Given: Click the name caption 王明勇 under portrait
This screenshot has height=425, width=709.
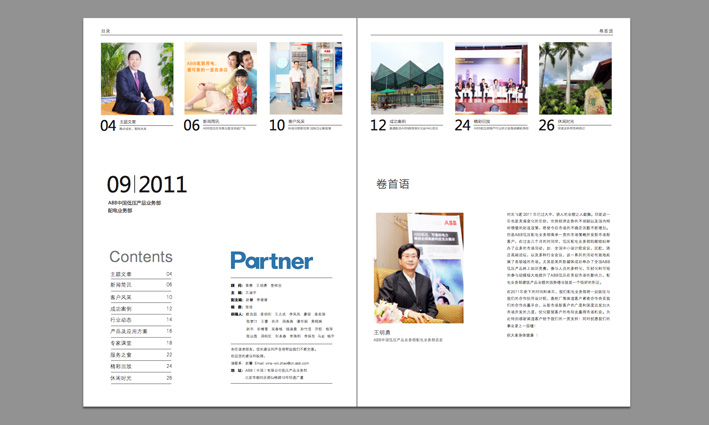Looking at the screenshot, I should click(382, 332).
